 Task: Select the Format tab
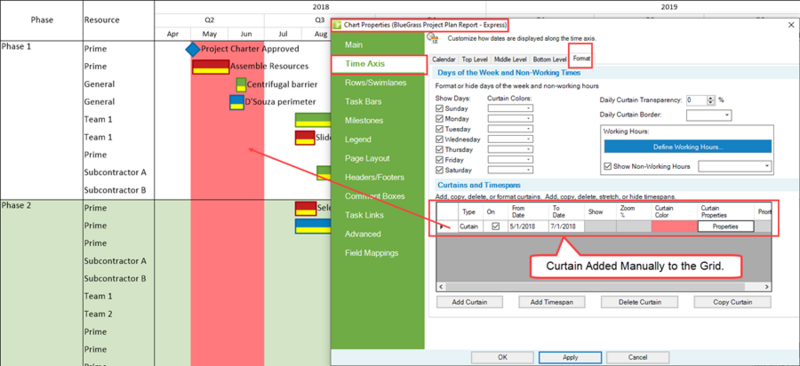tap(581, 59)
